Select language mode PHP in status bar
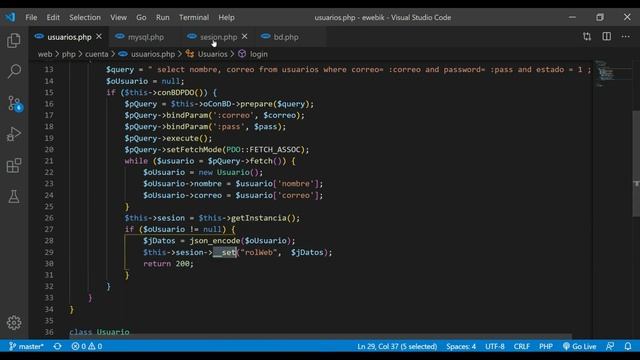640x360 pixels. tap(546, 347)
